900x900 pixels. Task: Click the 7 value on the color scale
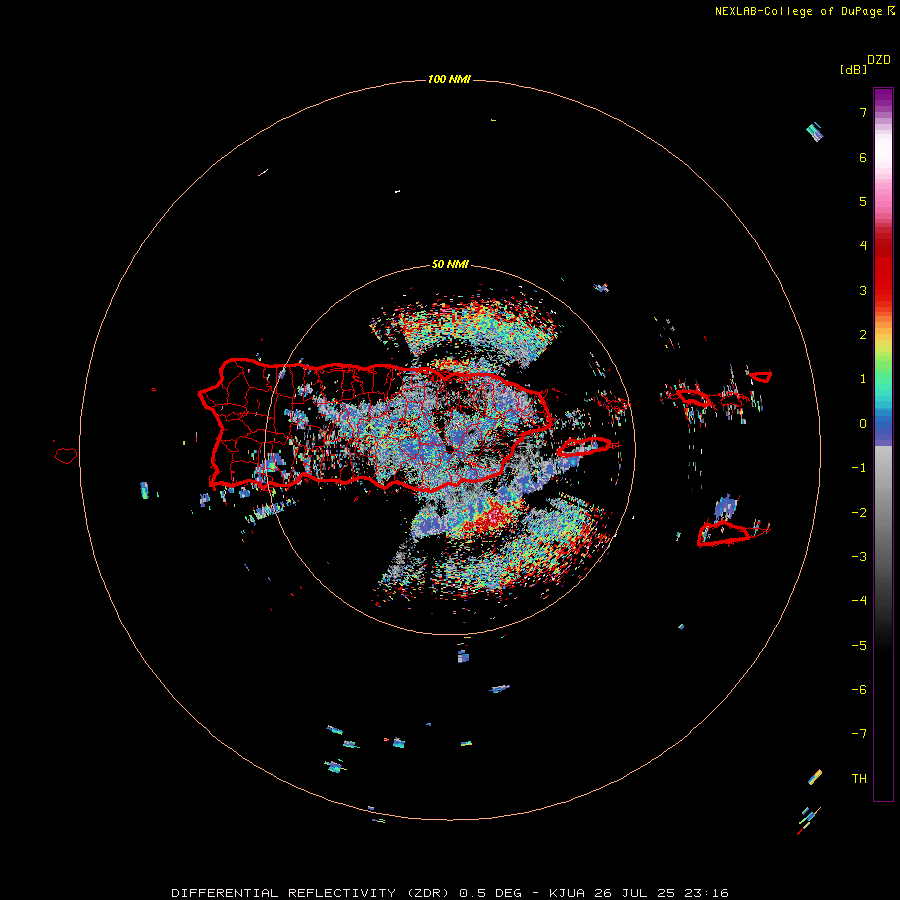[863, 112]
